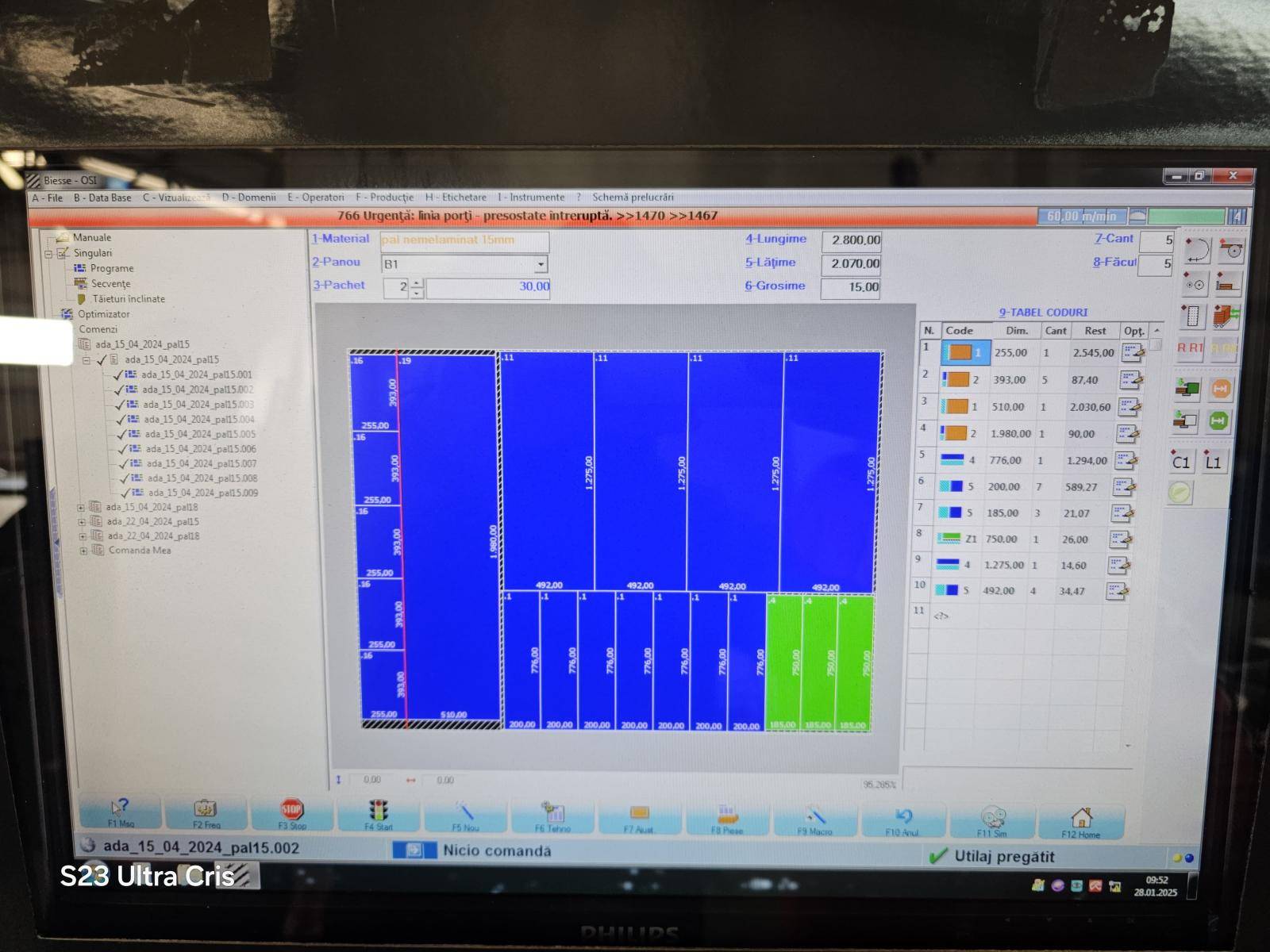Click the 4-Lungime field showing 2.800,00
The image size is (1270, 952).
(x=850, y=240)
